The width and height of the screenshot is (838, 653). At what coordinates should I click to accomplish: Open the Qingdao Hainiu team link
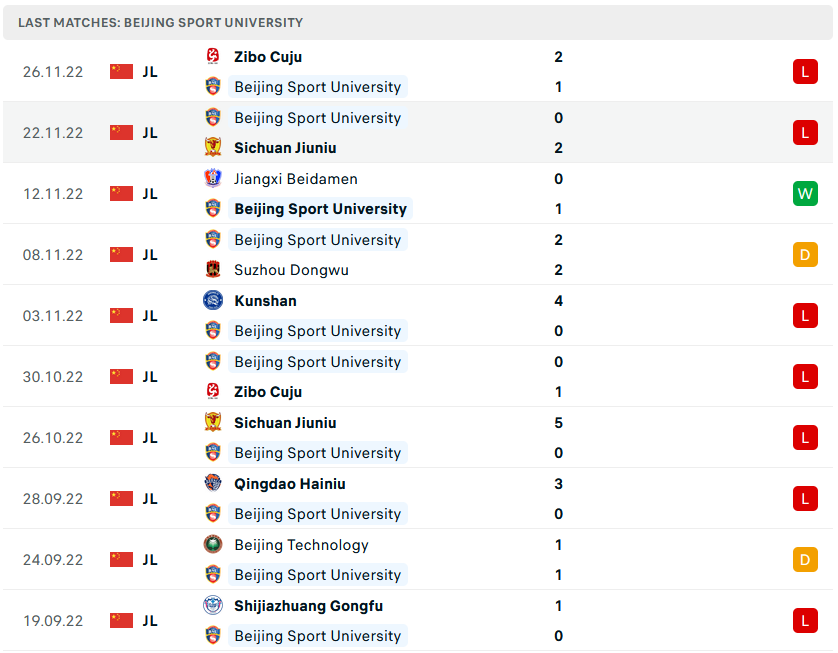(290, 484)
